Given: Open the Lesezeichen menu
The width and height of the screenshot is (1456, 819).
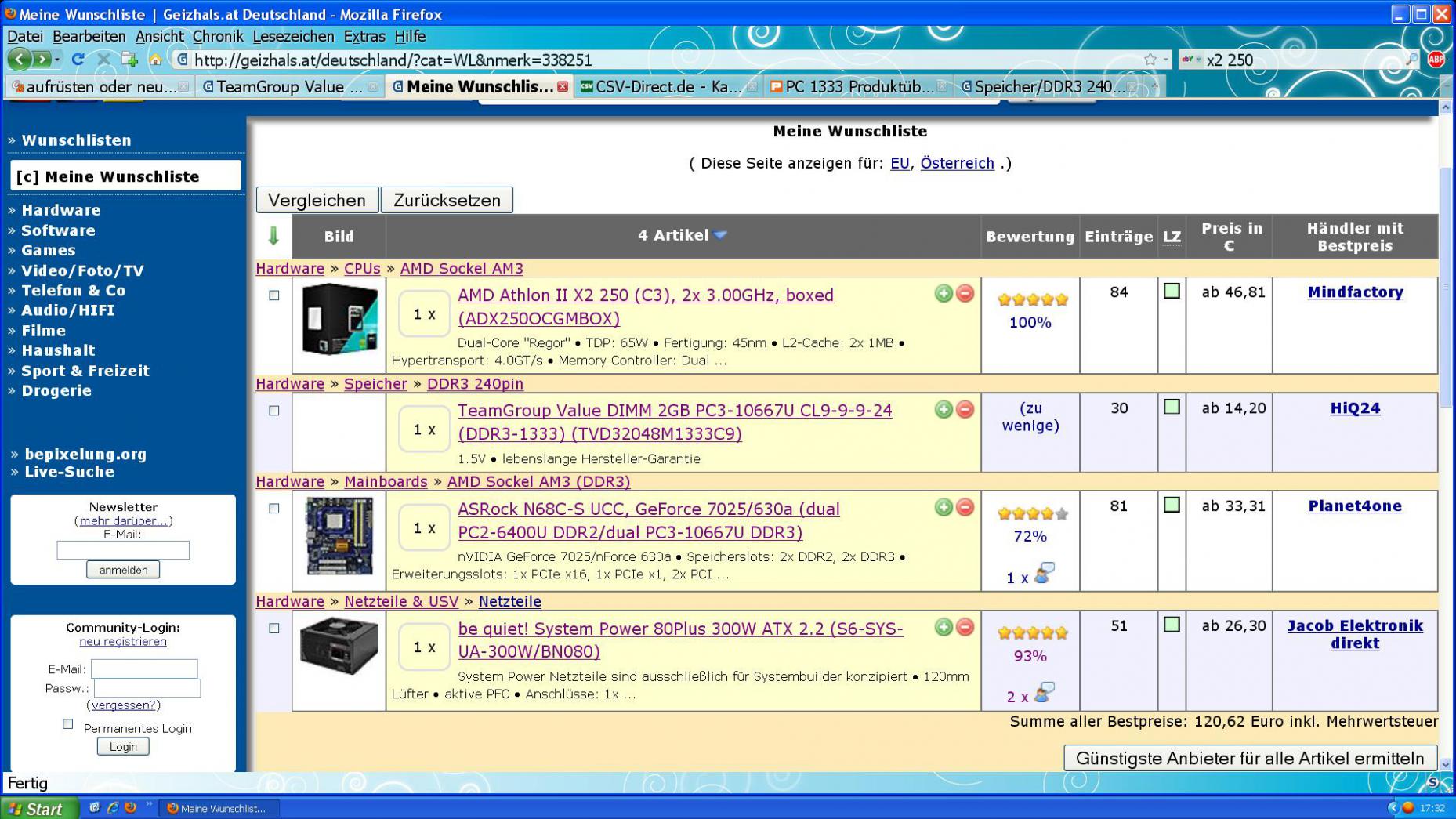Looking at the screenshot, I should coord(293,36).
